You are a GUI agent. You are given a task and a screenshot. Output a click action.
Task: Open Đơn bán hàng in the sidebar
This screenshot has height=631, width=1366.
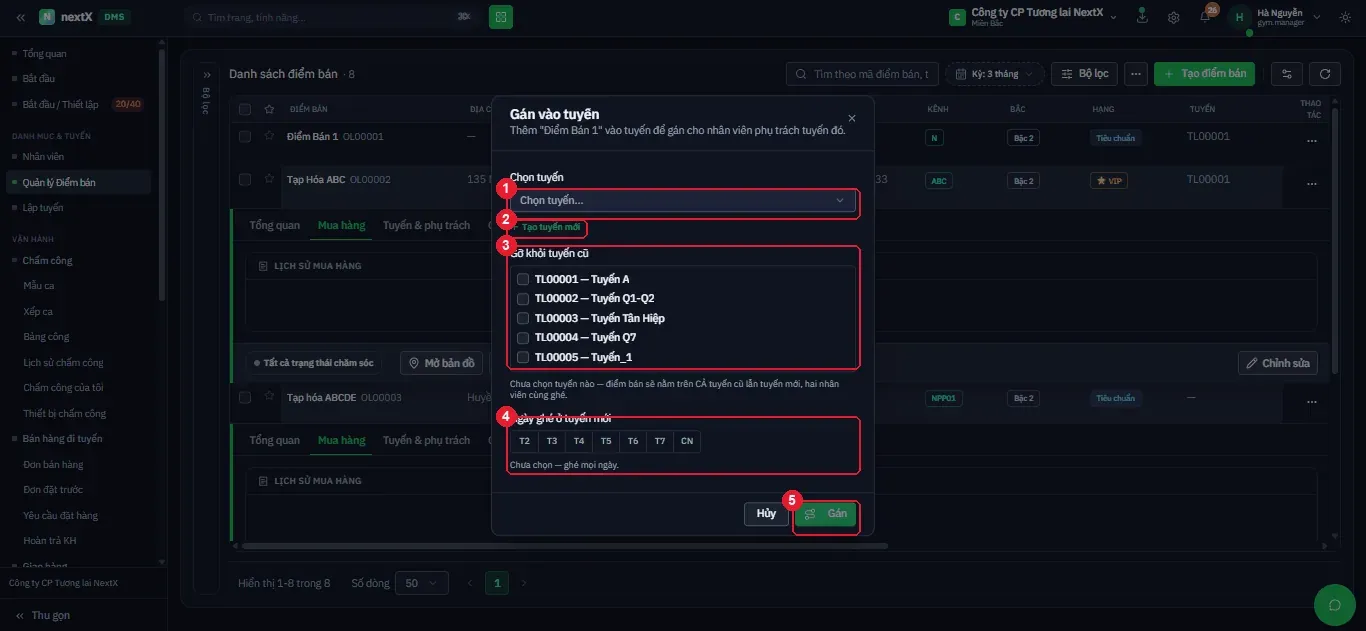pos(53,465)
